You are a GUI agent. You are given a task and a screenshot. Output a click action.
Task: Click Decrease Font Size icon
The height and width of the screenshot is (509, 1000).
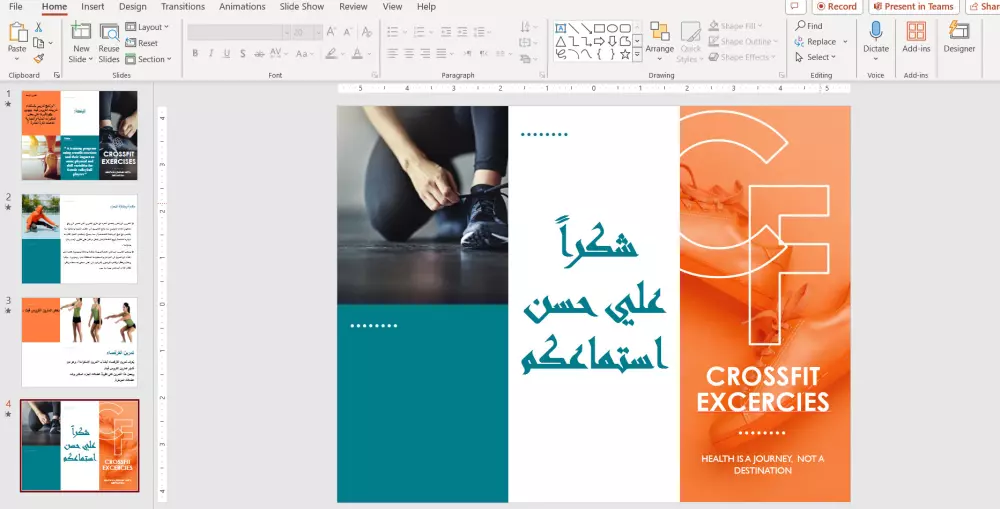348,32
